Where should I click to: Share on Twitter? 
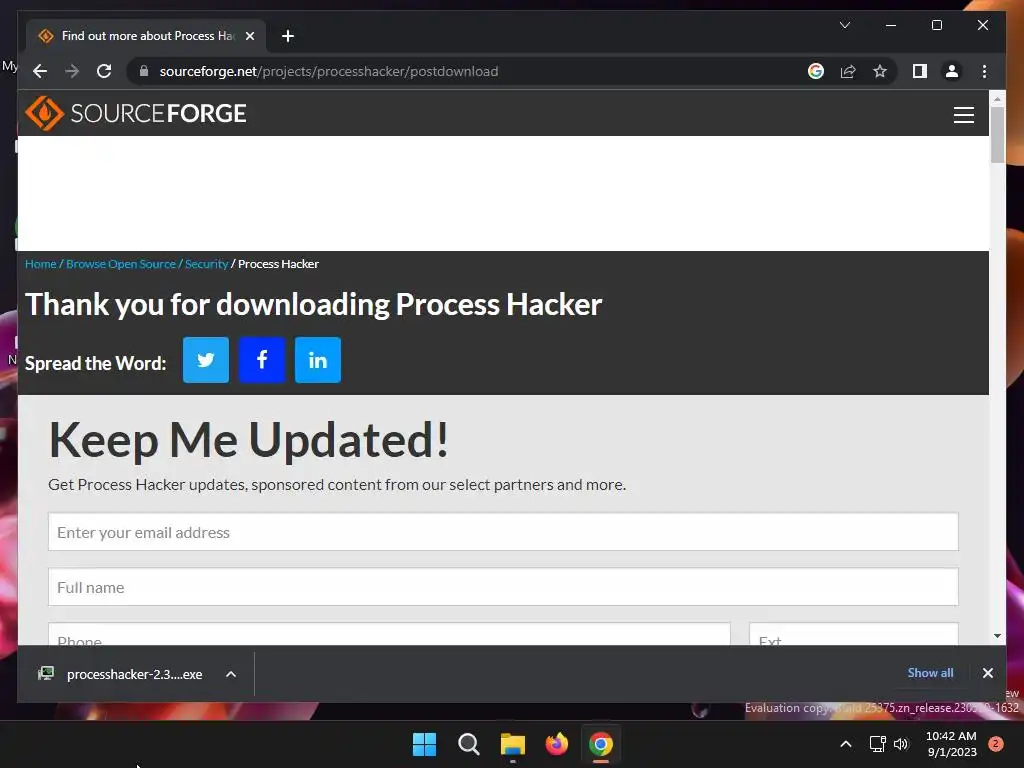click(x=206, y=360)
